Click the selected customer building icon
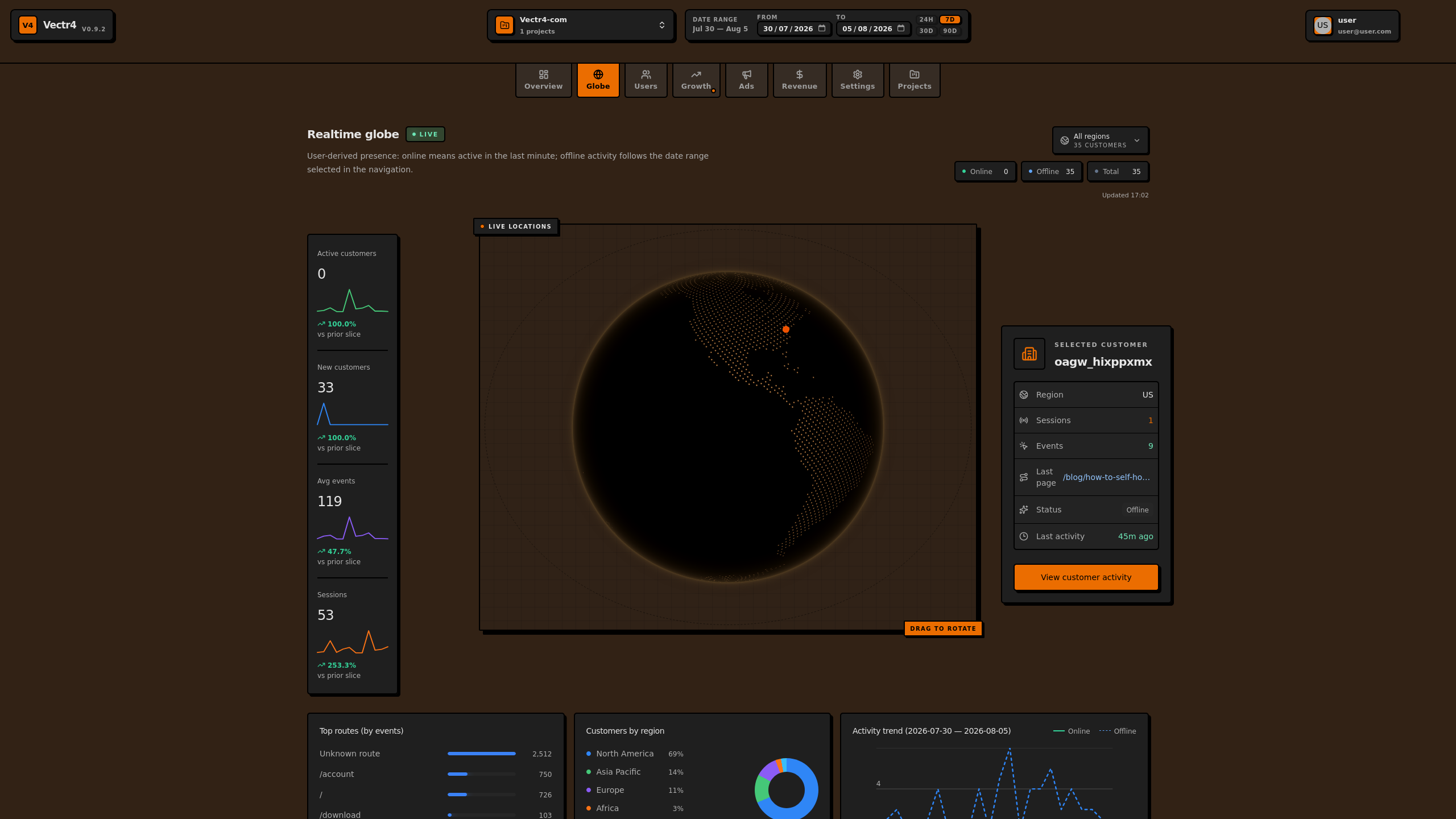 pos(1029,354)
